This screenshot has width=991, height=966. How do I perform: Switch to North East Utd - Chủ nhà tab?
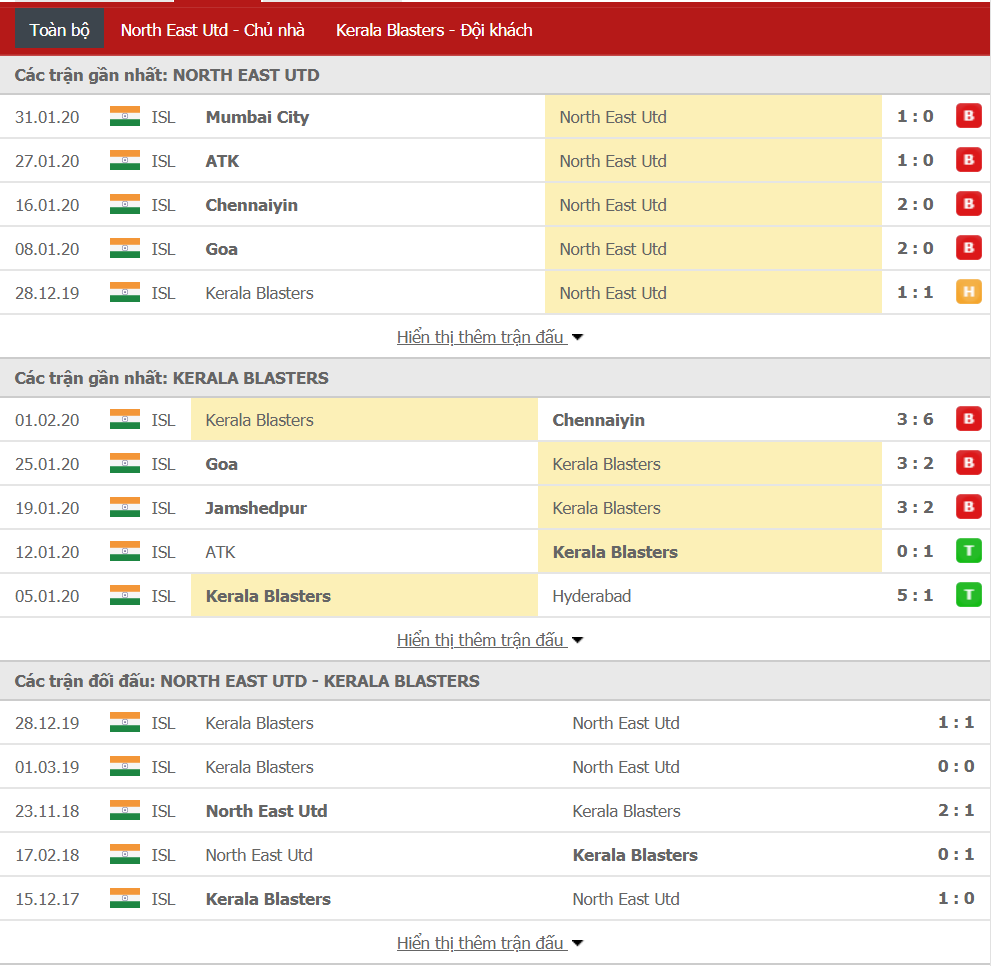coord(212,30)
